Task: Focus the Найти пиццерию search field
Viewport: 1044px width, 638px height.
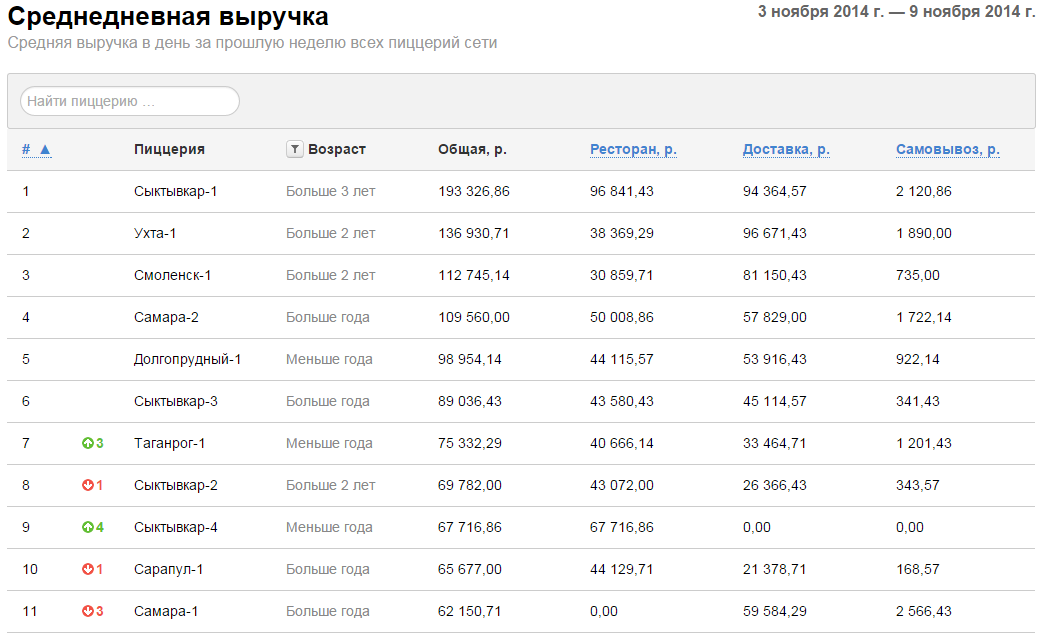Action: click(x=130, y=101)
